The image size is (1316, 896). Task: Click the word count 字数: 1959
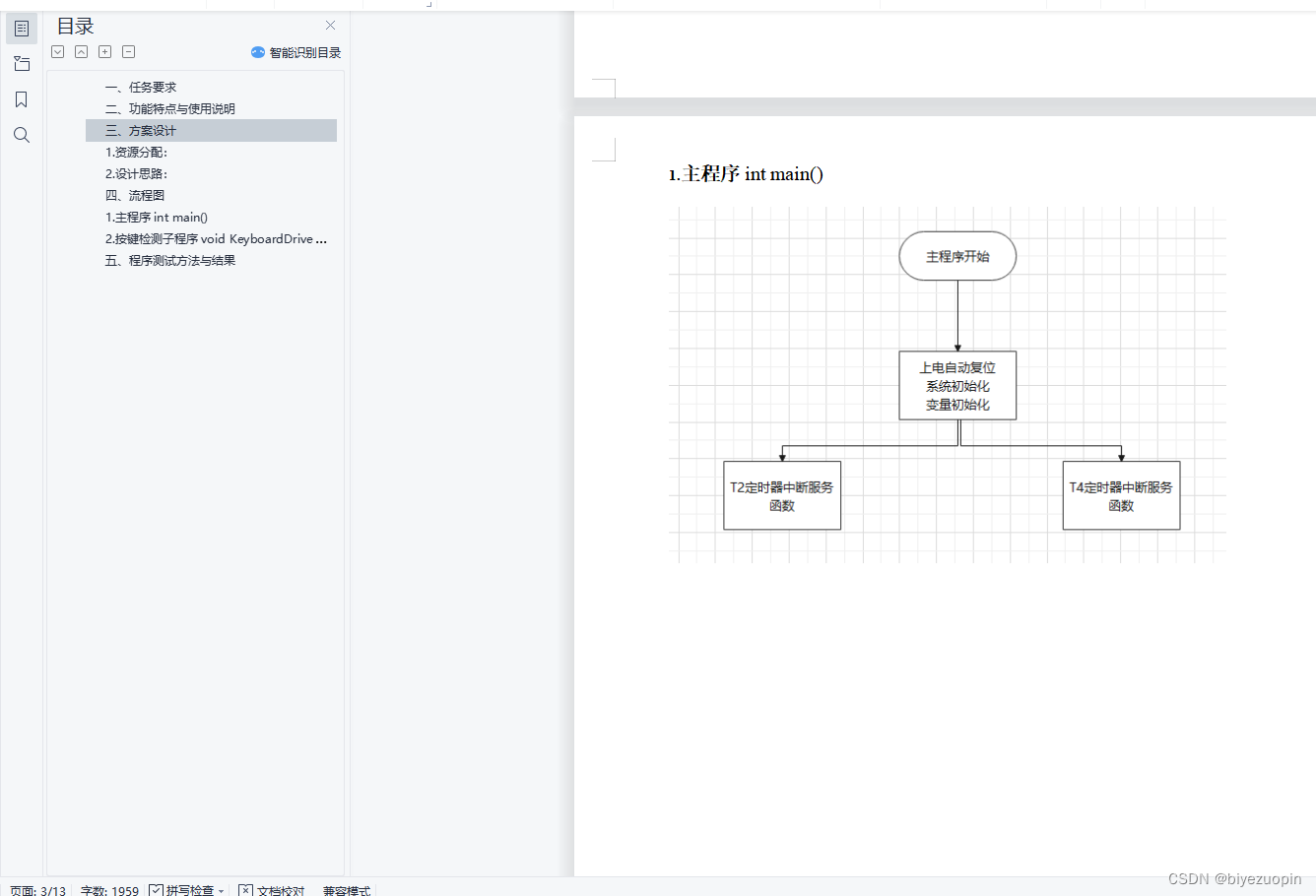[x=109, y=890]
